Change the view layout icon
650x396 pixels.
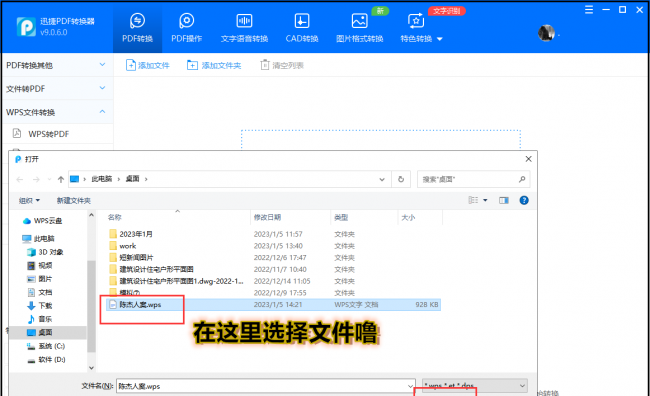(473, 200)
